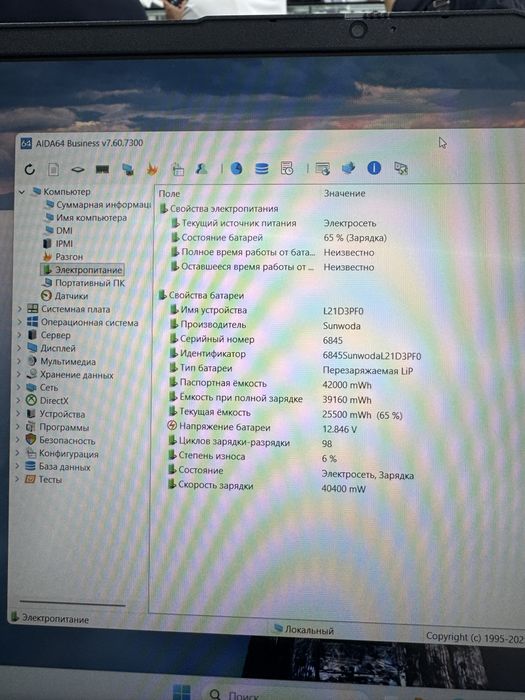Click the remote monitor toolbar icon
Image resolution: width=525 pixels, height=700 pixels.
[x=348, y=168]
